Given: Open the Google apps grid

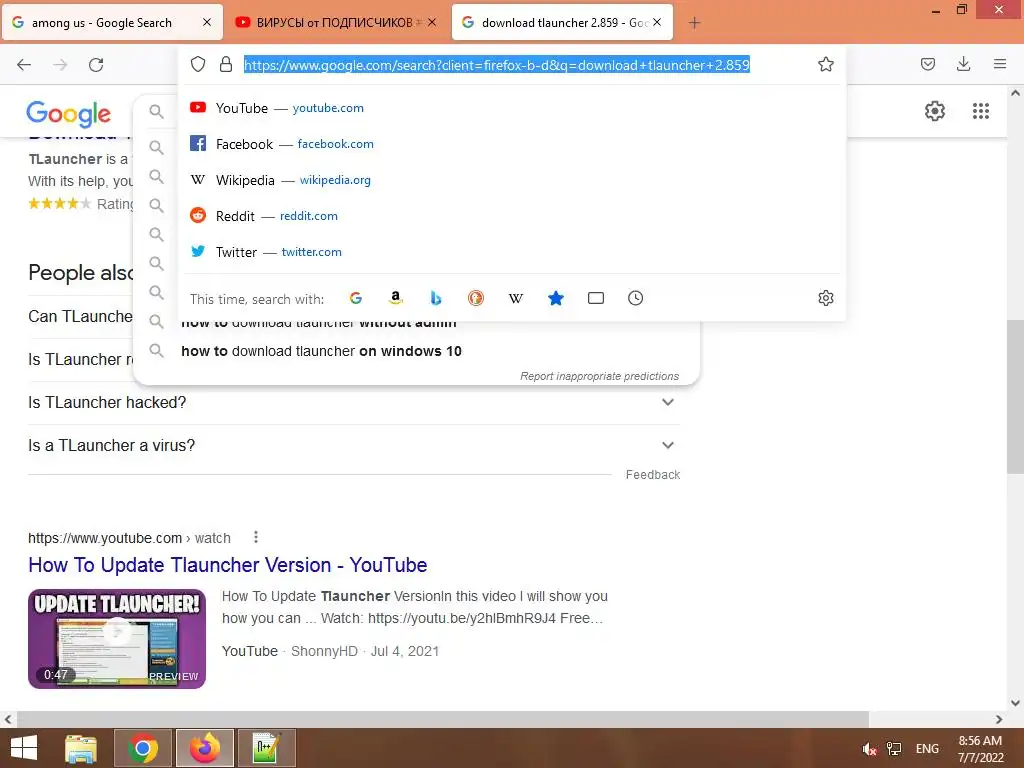Looking at the screenshot, I should [x=981, y=111].
